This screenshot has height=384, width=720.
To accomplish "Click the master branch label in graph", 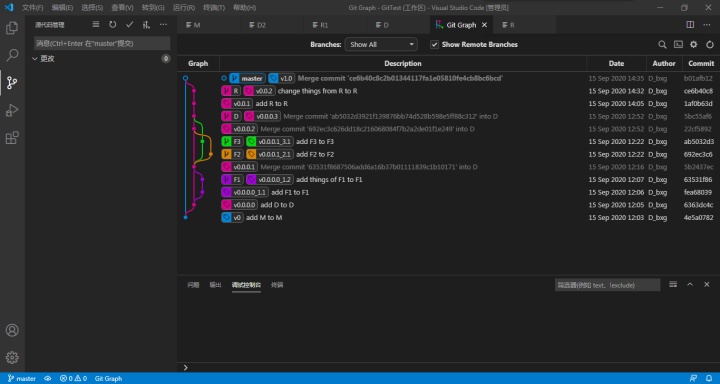I will click(248, 79).
